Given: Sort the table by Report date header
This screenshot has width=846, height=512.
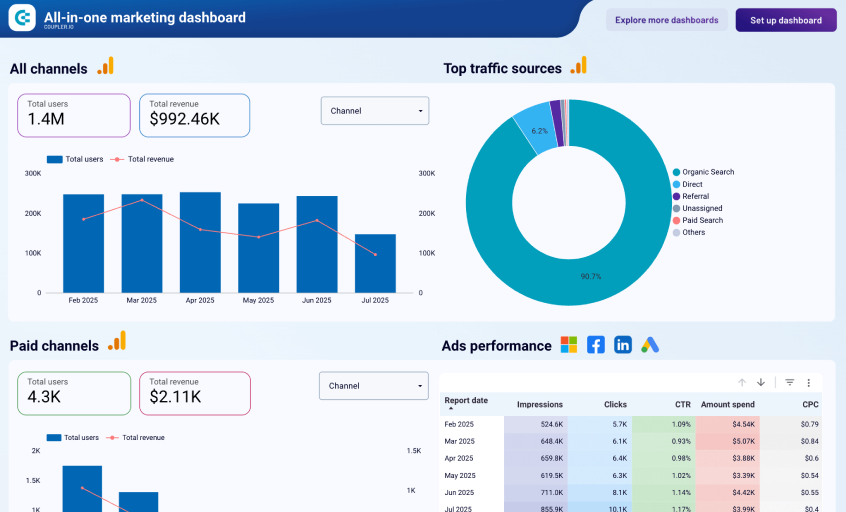Looking at the screenshot, I should [467, 401].
